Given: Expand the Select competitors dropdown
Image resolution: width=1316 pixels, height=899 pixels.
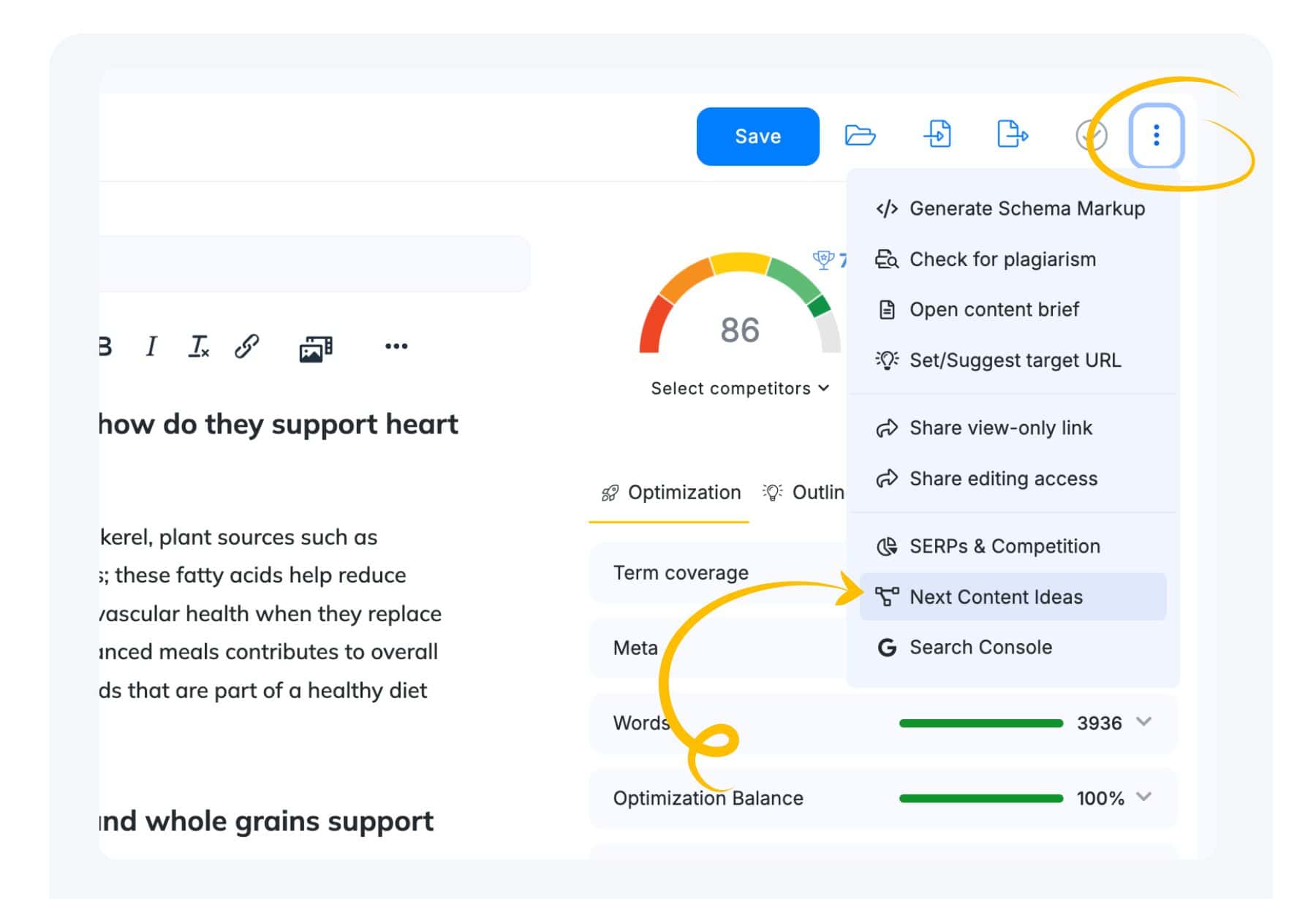Looking at the screenshot, I should (x=740, y=388).
